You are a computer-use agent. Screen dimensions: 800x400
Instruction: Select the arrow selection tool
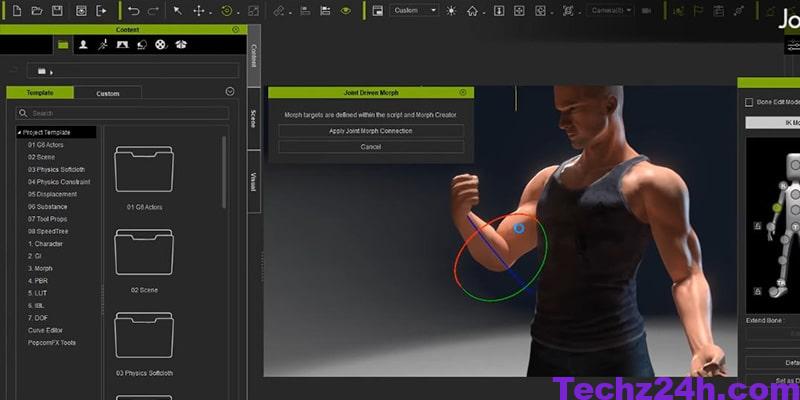coord(178,11)
